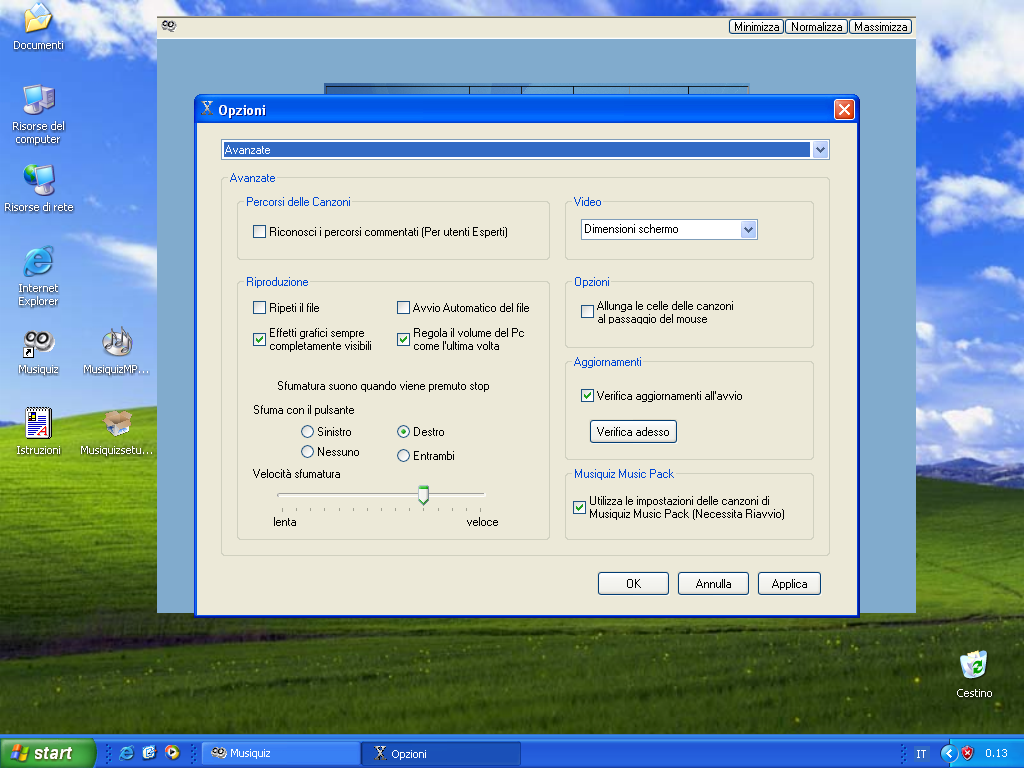Open the Musiquizsetup installer icon
The width and height of the screenshot is (1024, 768).
point(117,424)
